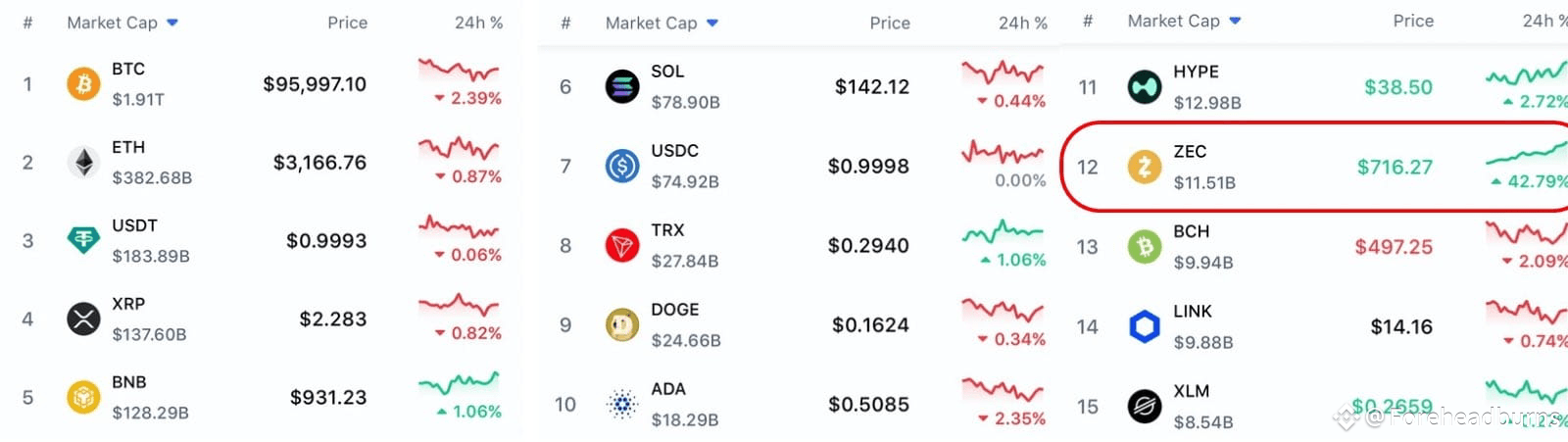The width and height of the screenshot is (1568, 442).
Task: Click the Bitcoin (BTC) coin icon
Action: [83, 84]
